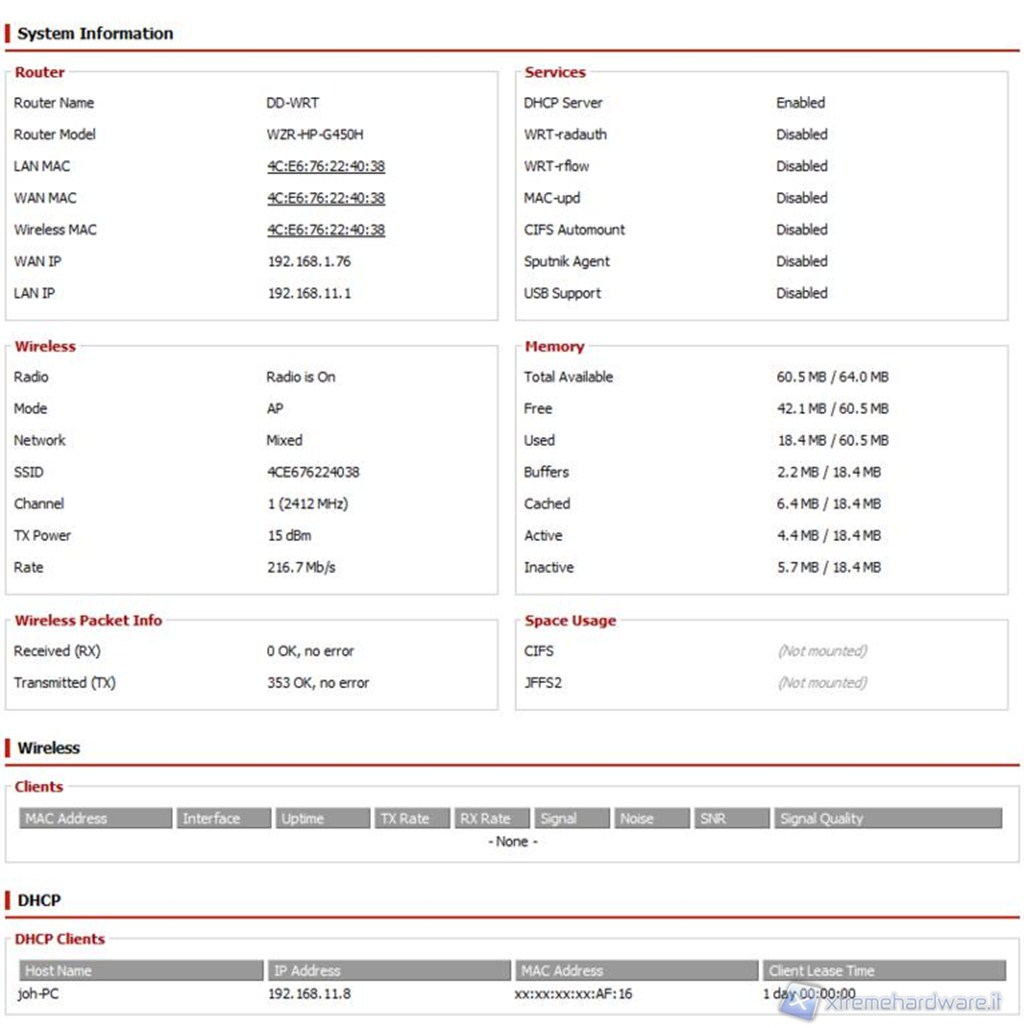Screen dimensions: 1024x1028
Task: Open the WAN MAC address link
Action: click(x=325, y=198)
